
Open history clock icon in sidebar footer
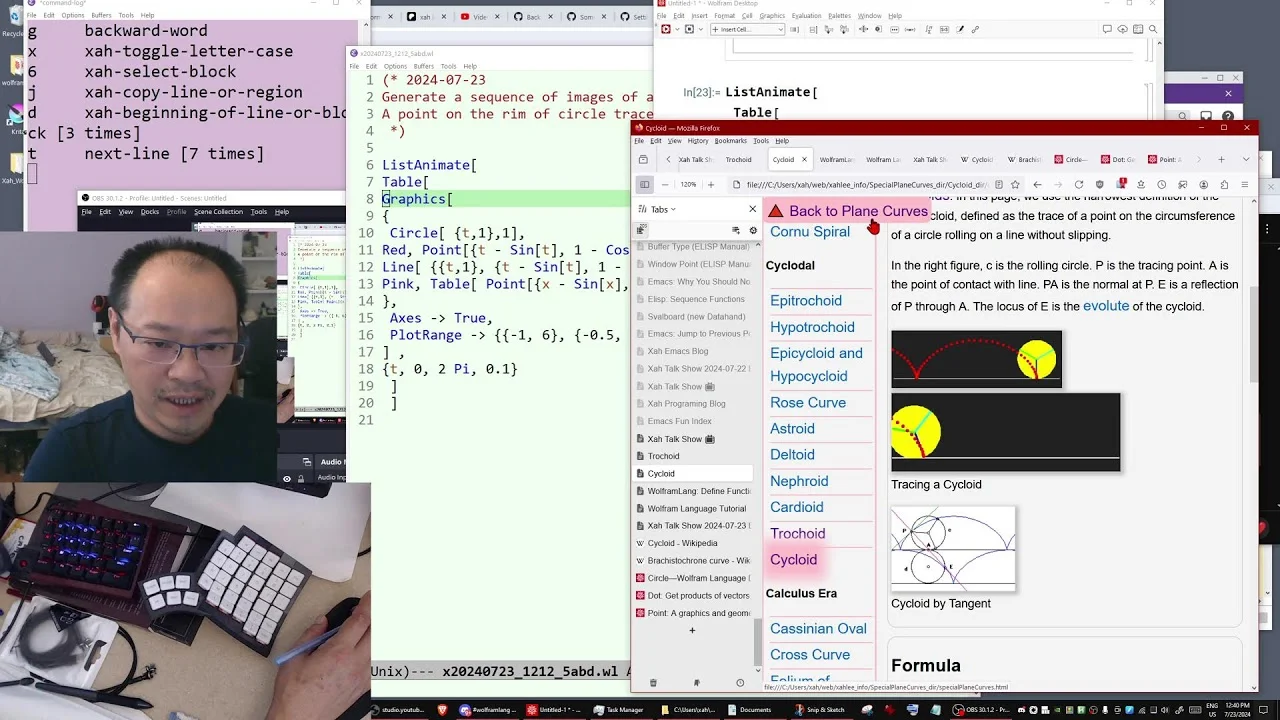[x=740, y=683]
